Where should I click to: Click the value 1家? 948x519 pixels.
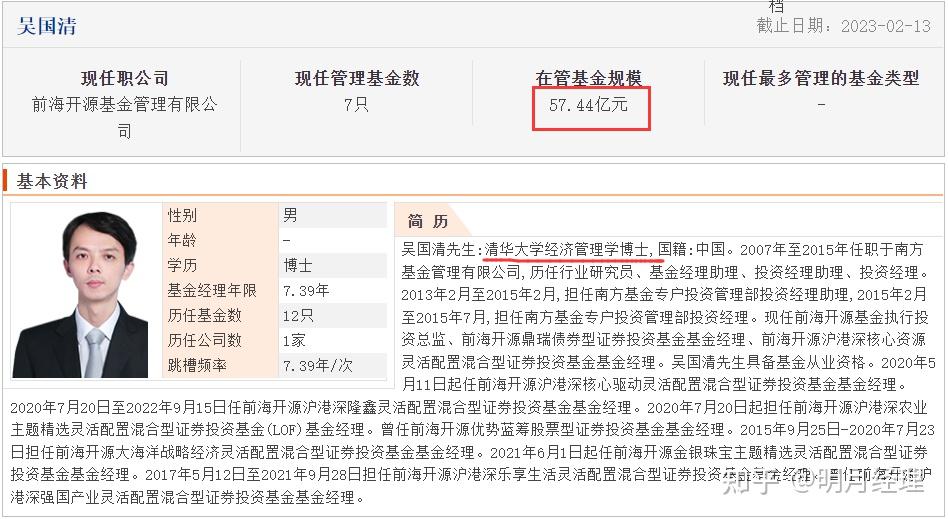point(294,341)
